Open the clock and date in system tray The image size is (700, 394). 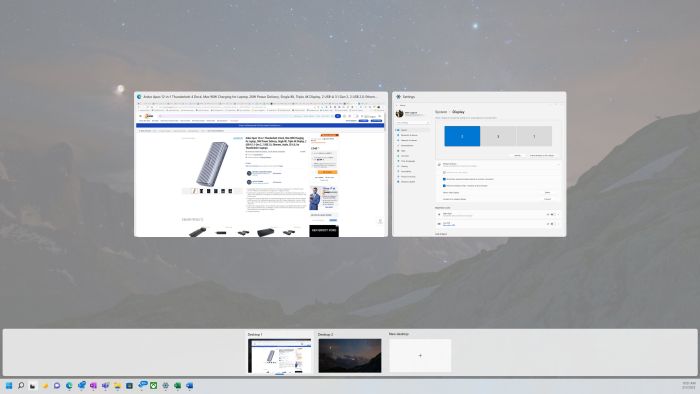click(x=688, y=386)
